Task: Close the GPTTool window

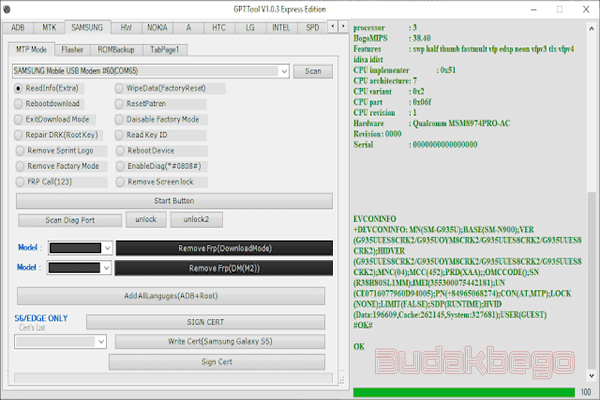Action: tap(586, 10)
